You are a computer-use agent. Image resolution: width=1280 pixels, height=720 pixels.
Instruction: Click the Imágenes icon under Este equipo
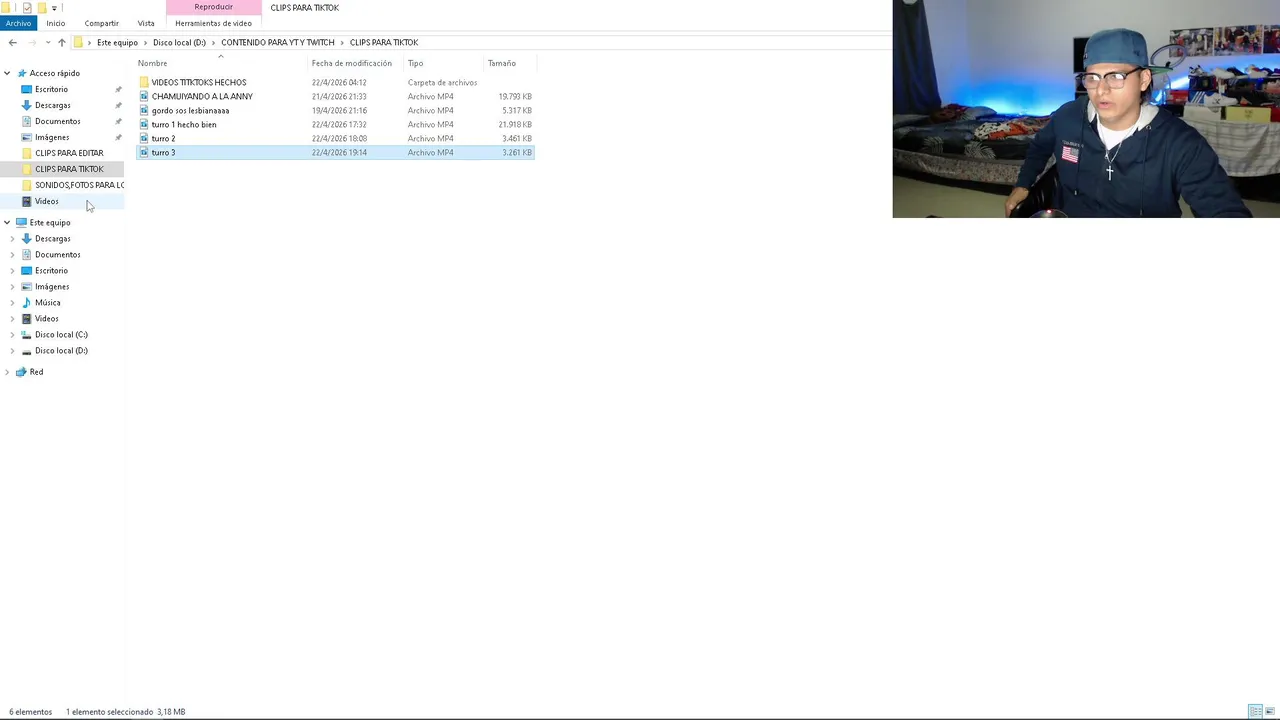(26, 286)
